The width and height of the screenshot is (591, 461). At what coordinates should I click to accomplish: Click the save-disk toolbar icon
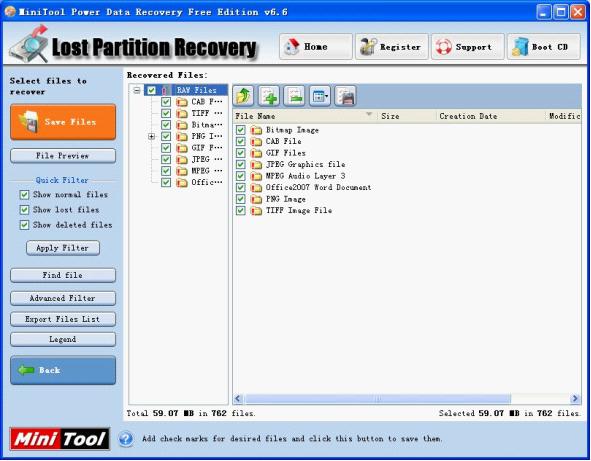point(345,96)
